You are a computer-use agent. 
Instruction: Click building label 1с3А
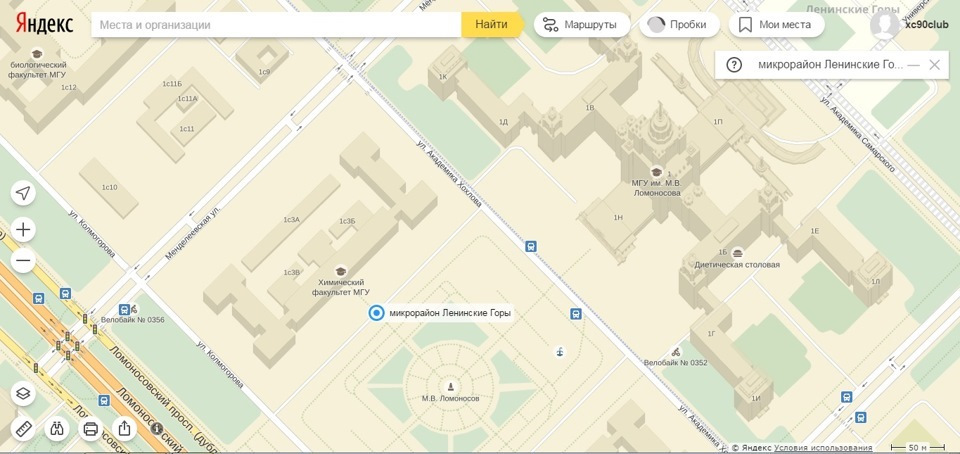(291, 220)
